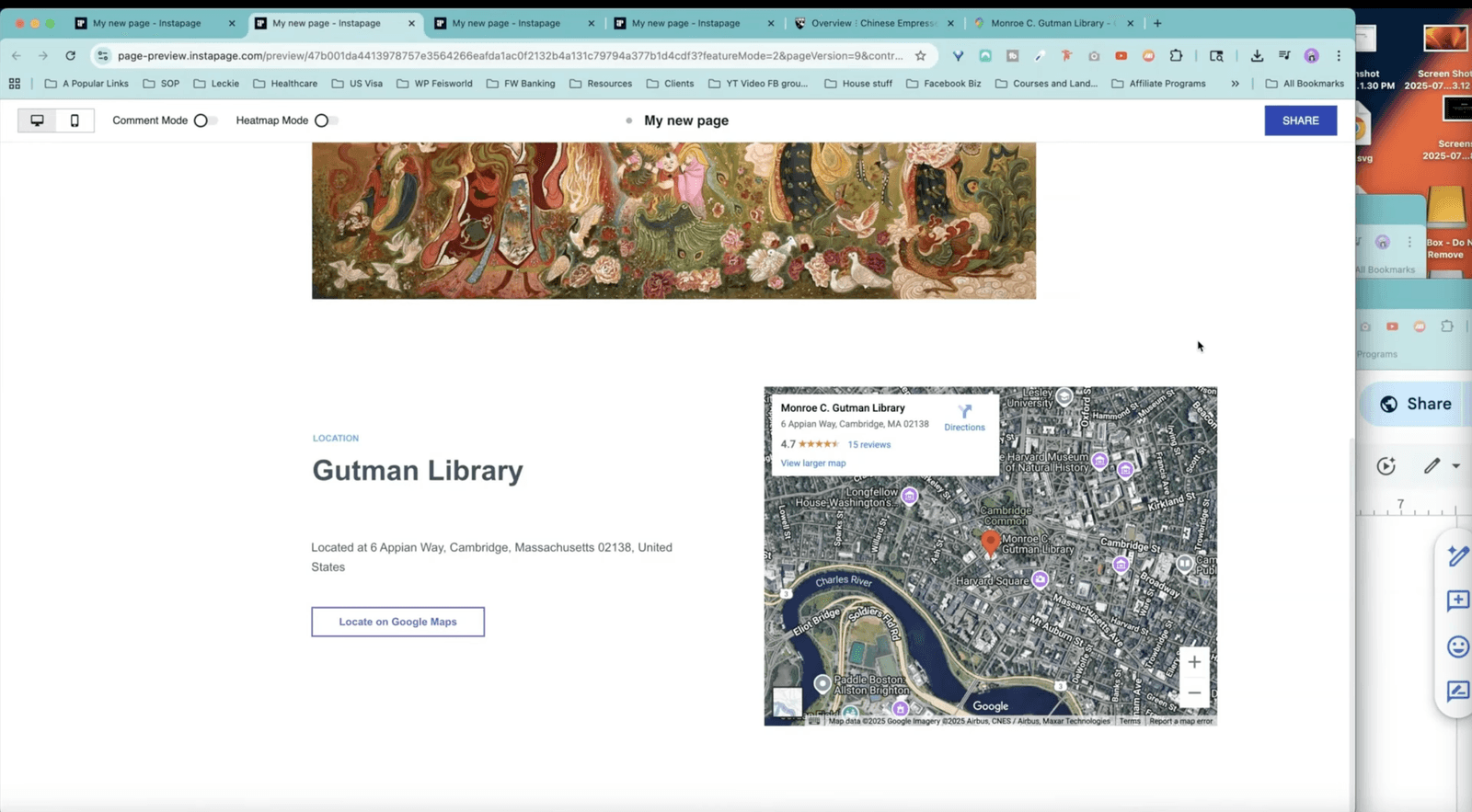Screen dimensions: 1472x812
Task: Click the red YouTube extension icon
Action: 1121,56
